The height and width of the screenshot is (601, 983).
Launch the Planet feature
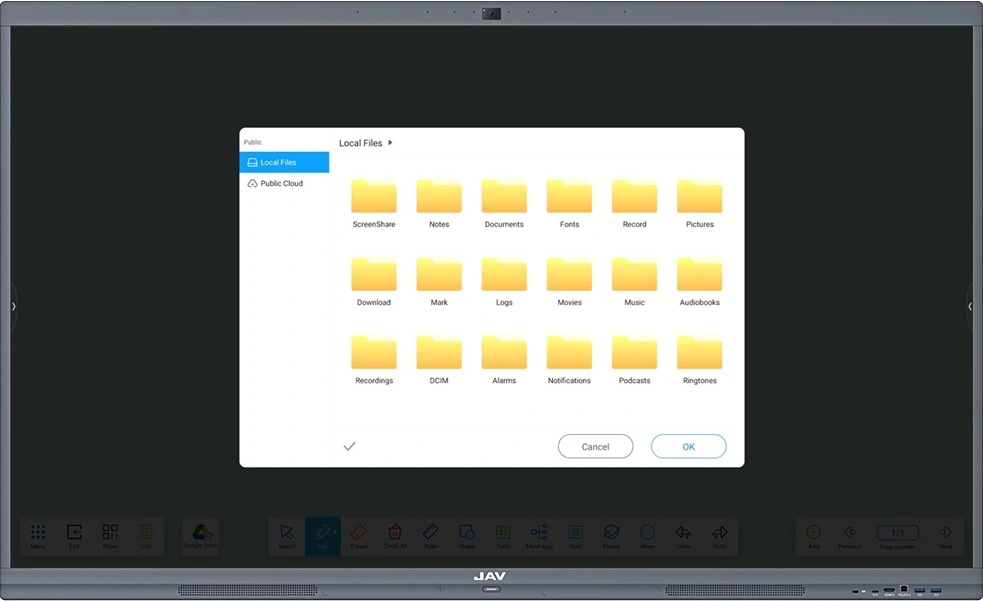pyautogui.click(x=611, y=535)
